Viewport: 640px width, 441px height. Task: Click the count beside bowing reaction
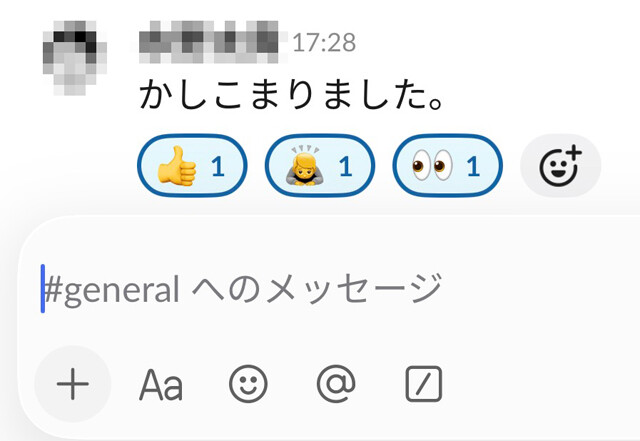(x=346, y=167)
